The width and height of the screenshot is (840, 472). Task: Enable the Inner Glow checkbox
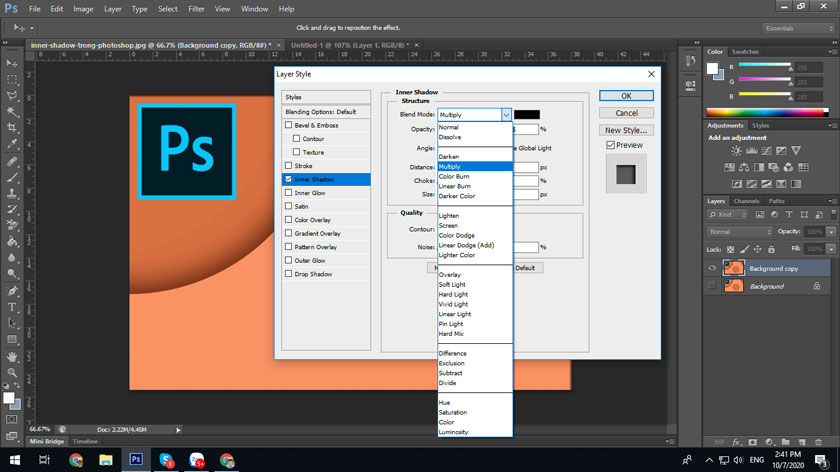coord(289,192)
